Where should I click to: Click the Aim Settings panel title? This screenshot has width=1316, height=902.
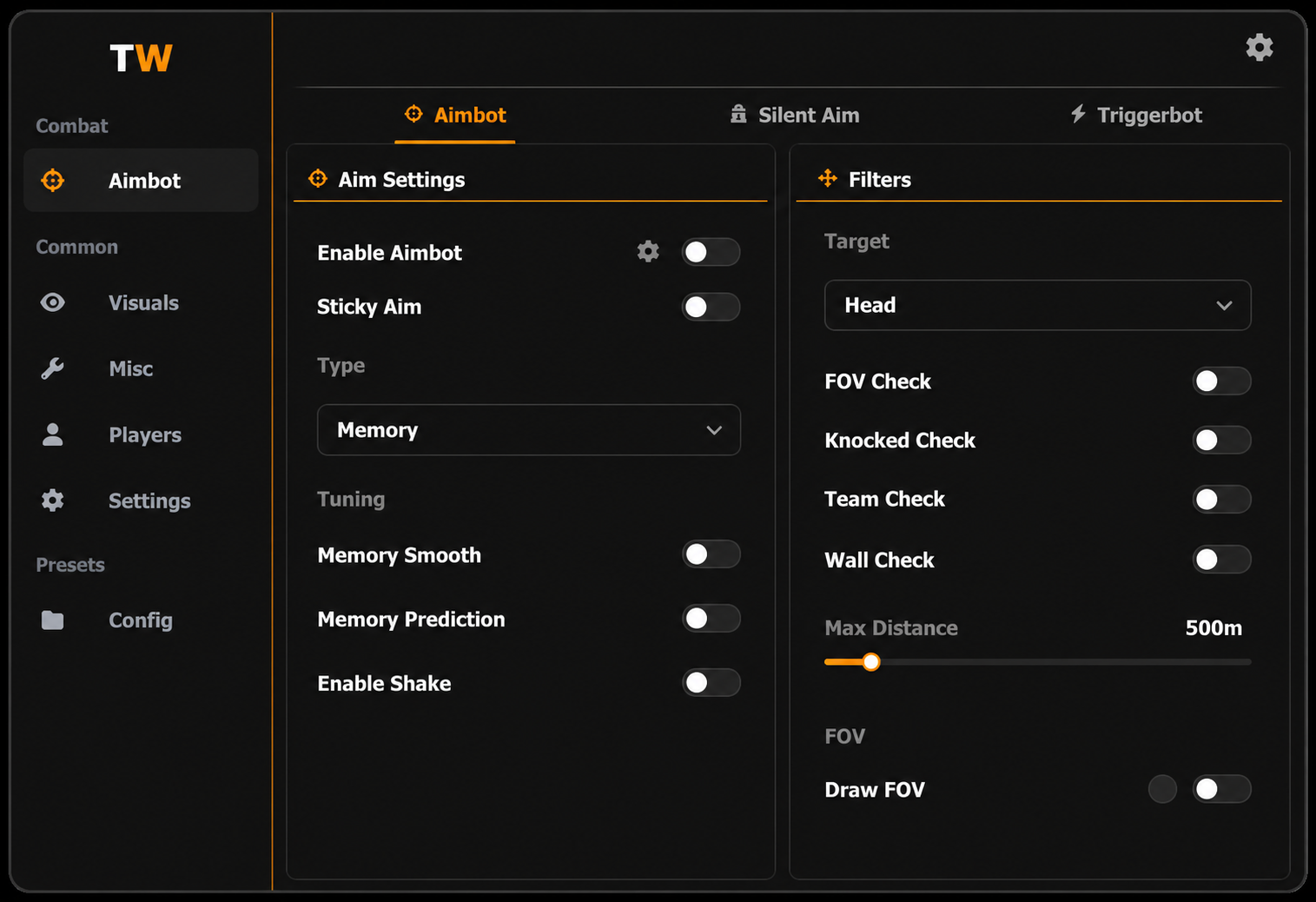tap(401, 179)
